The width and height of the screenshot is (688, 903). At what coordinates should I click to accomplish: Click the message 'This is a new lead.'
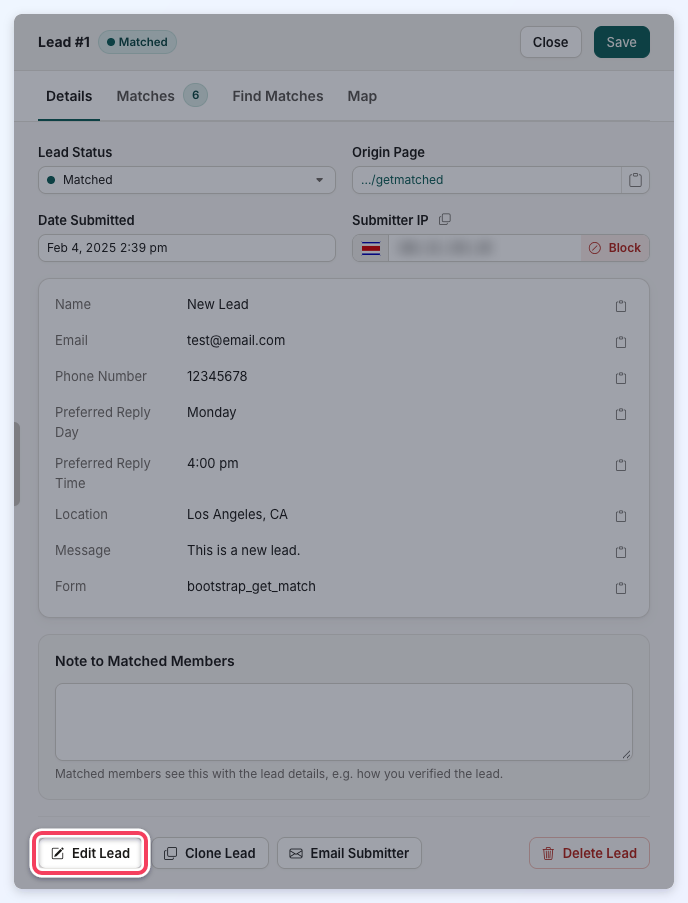(244, 551)
